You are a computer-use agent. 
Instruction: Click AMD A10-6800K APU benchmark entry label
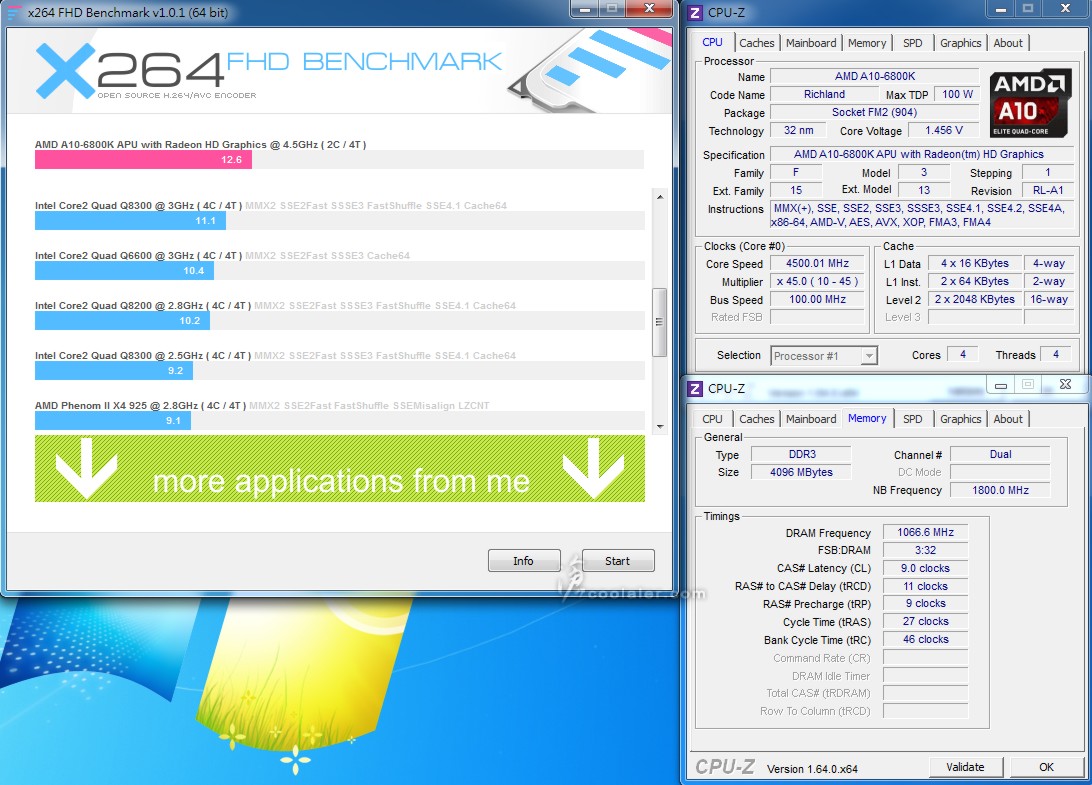click(x=201, y=145)
